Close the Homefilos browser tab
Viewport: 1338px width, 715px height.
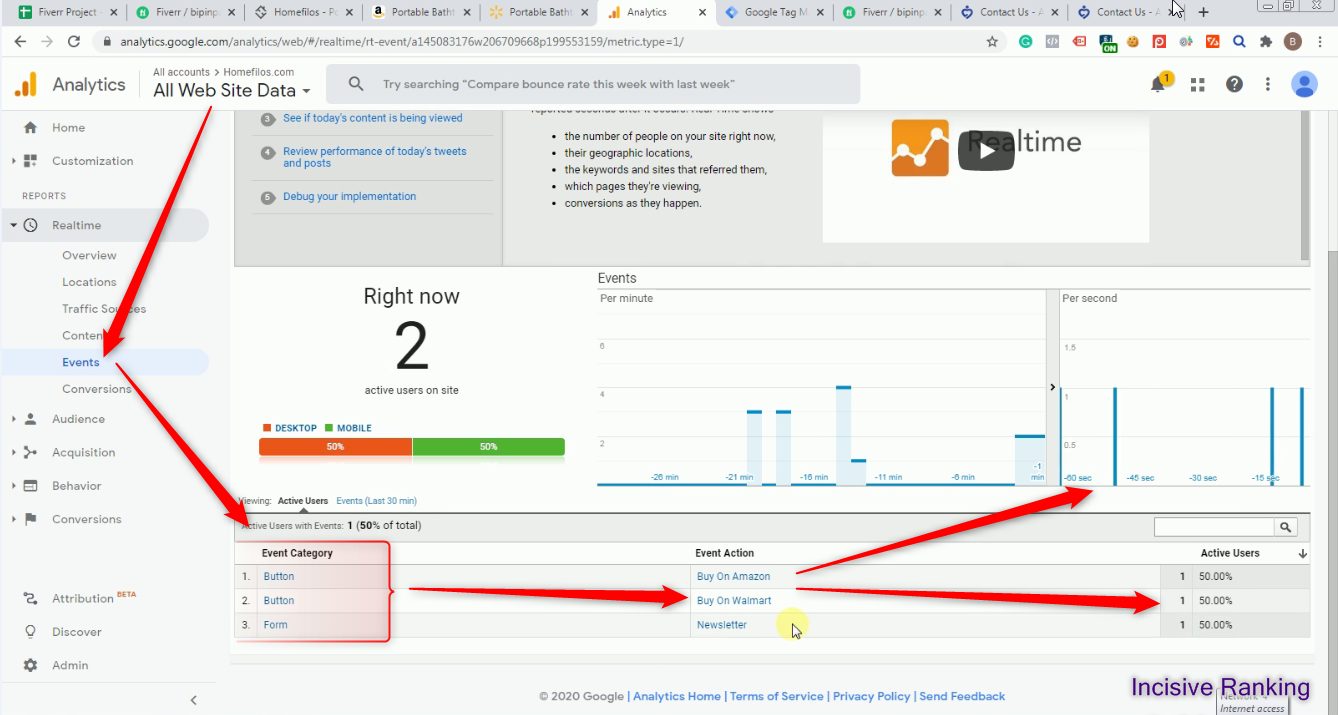click(x=348, y=13)
